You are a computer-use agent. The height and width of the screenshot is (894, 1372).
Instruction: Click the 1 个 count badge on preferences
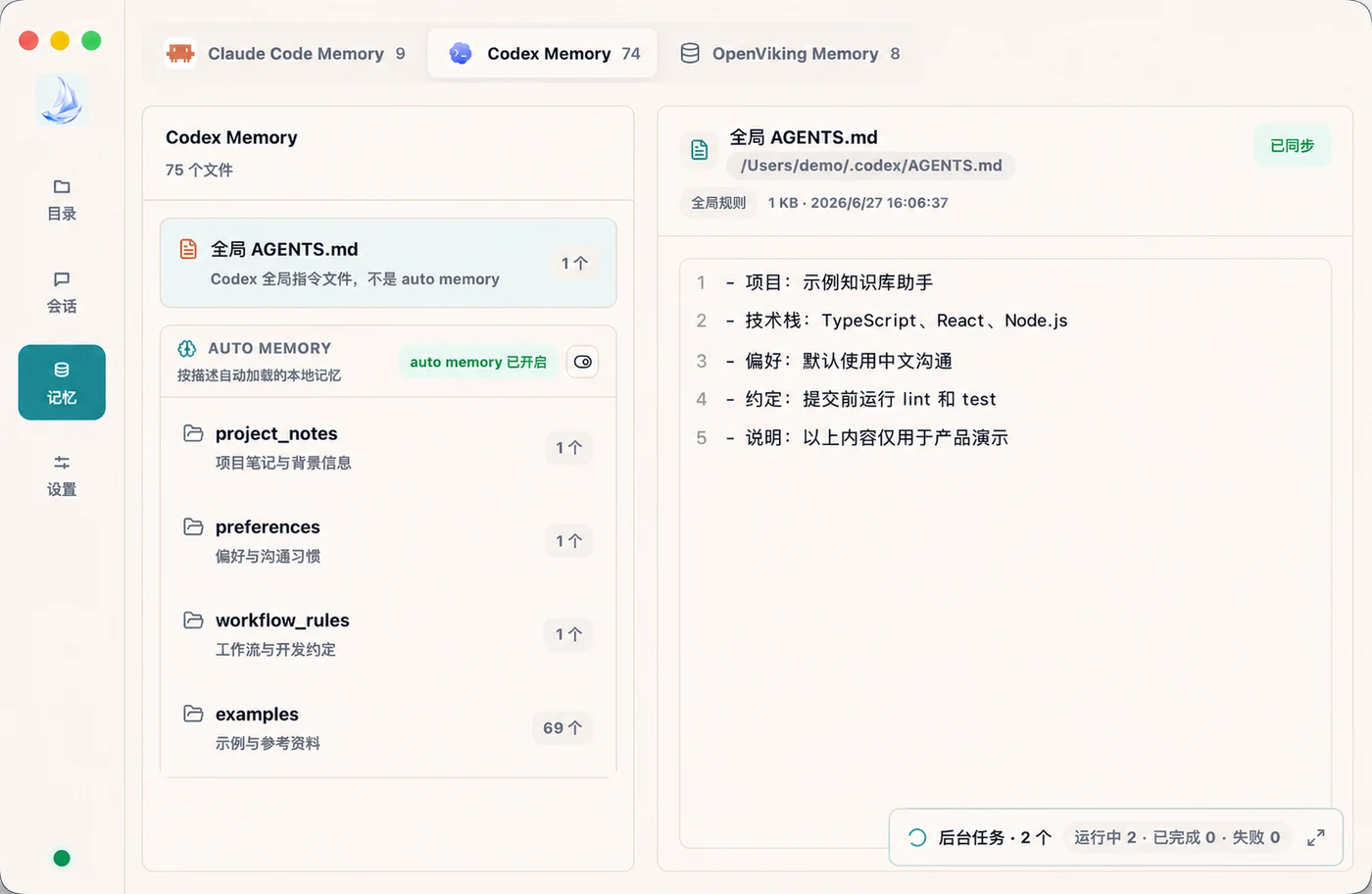[569, 541]
